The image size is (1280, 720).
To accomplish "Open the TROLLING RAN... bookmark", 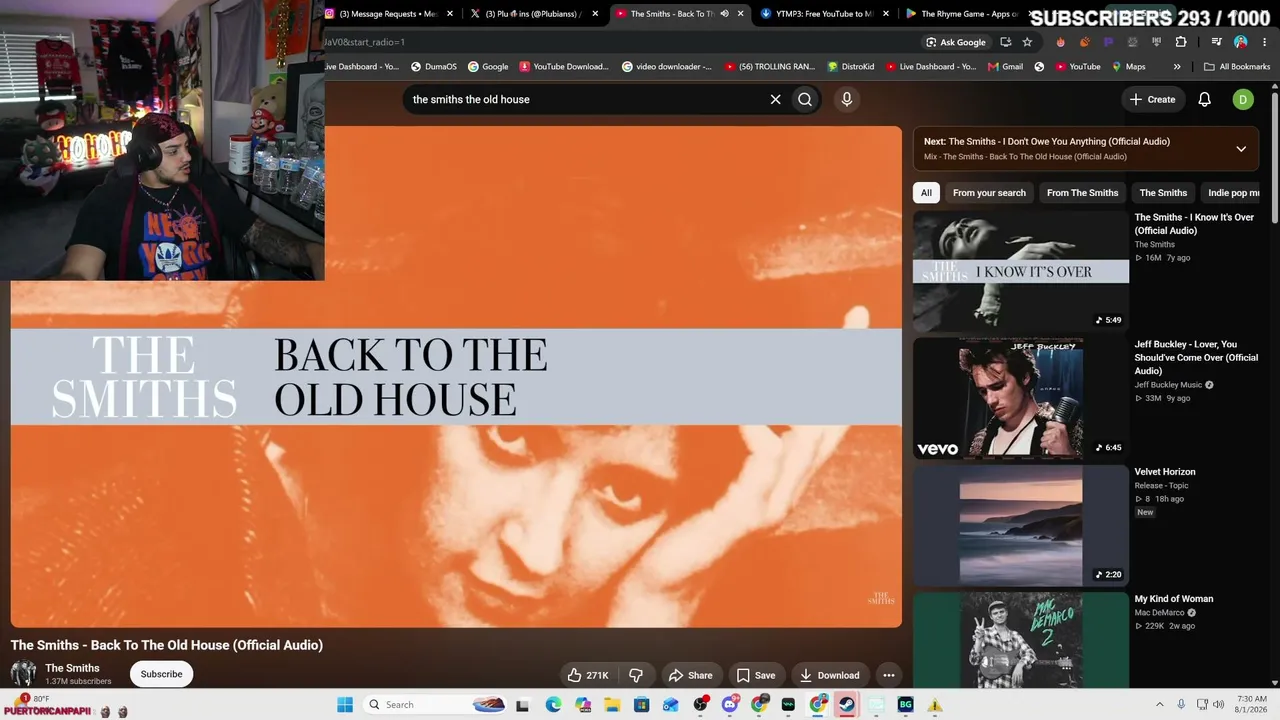I will point(769,67).
